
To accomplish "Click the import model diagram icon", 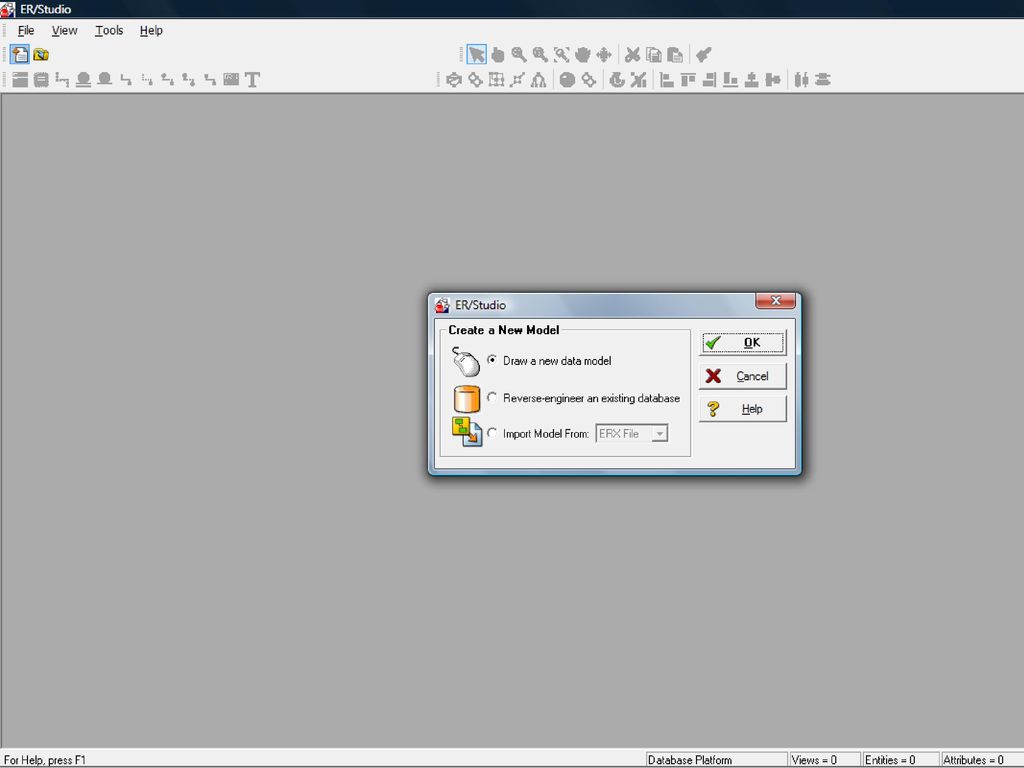I will pos(466,432).
